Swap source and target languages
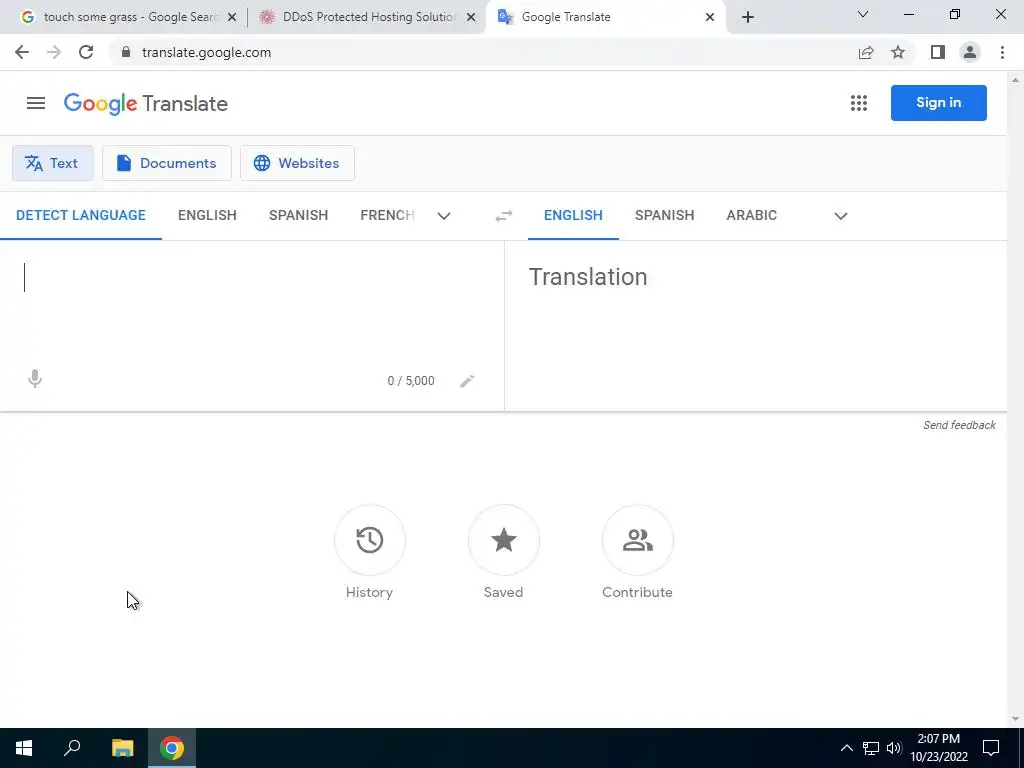 pyautogui.click(x=504, y=216)
